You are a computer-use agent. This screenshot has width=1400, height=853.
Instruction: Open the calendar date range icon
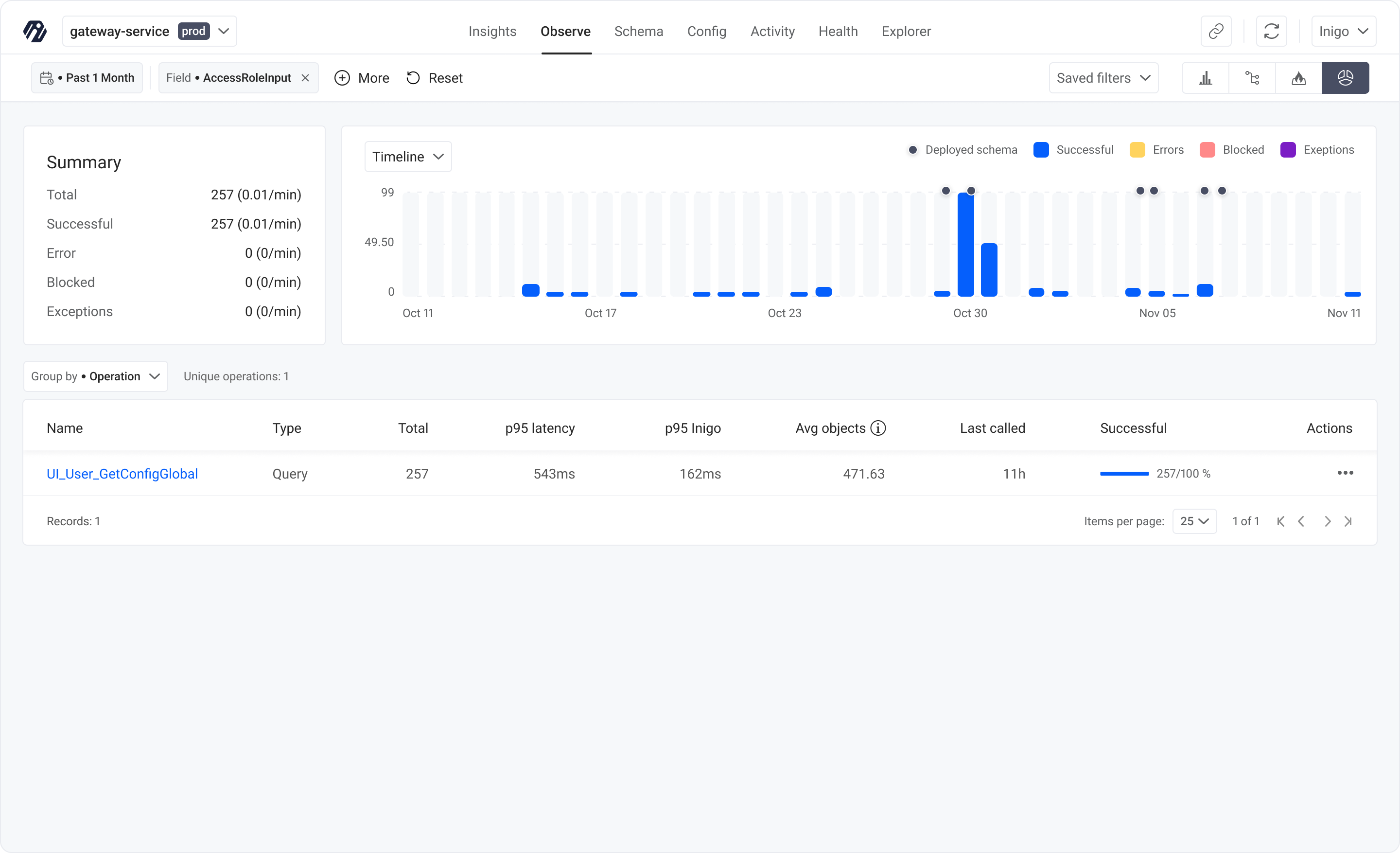[x=47, y=78]
